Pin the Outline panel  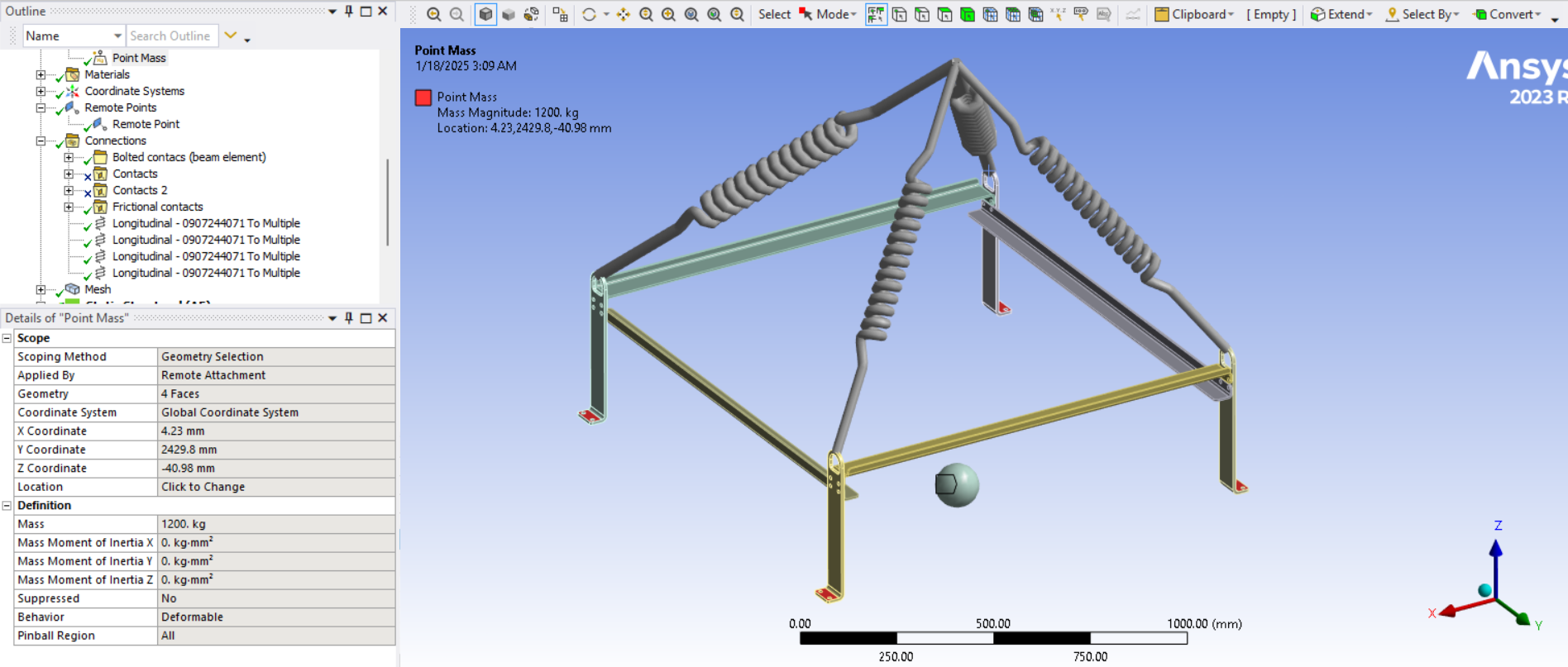(x=349, y=12)
